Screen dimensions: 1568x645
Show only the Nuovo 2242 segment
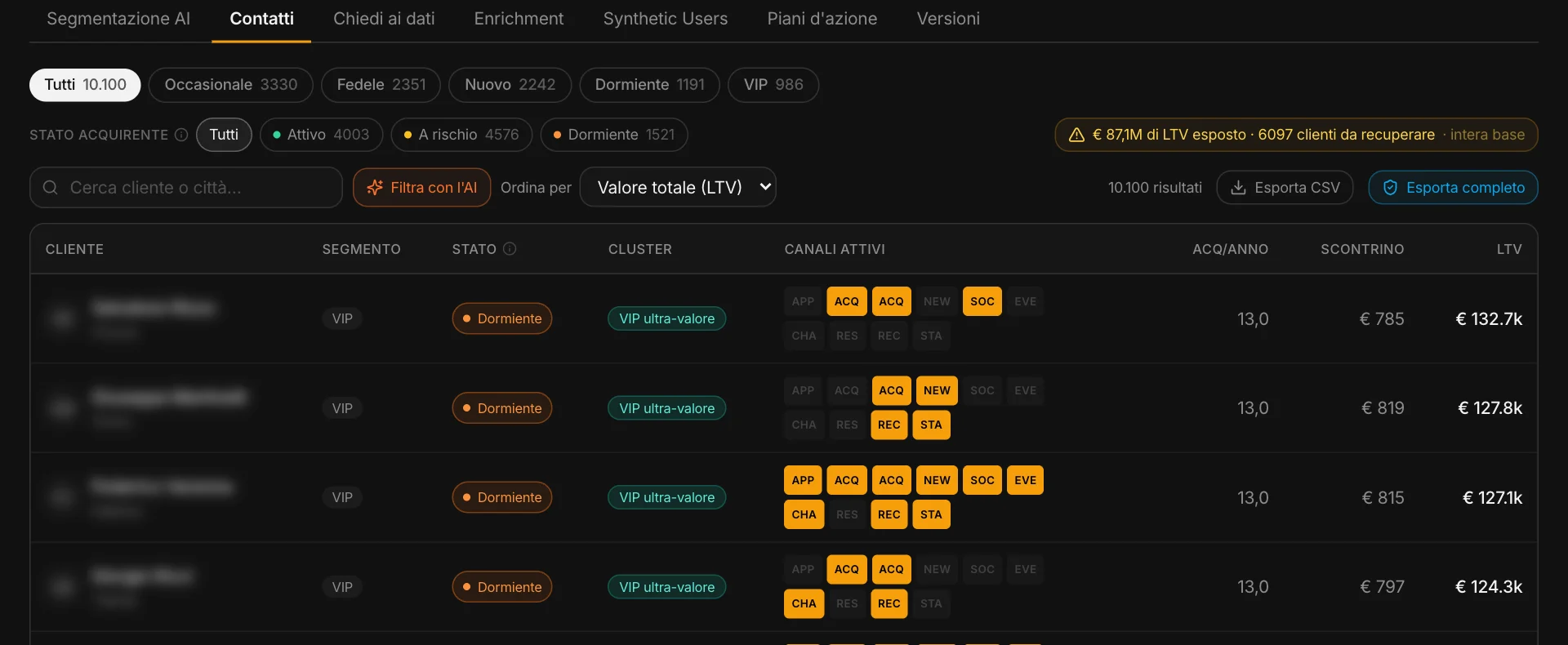(510, 85)
